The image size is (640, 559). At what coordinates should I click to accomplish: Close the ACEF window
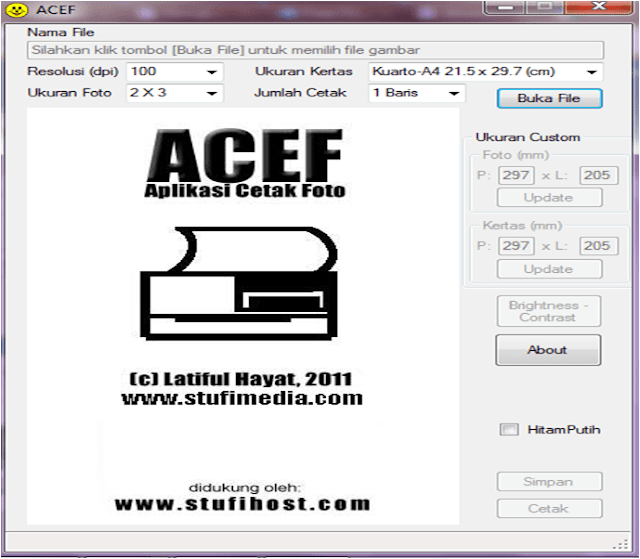tap(599, 7)
